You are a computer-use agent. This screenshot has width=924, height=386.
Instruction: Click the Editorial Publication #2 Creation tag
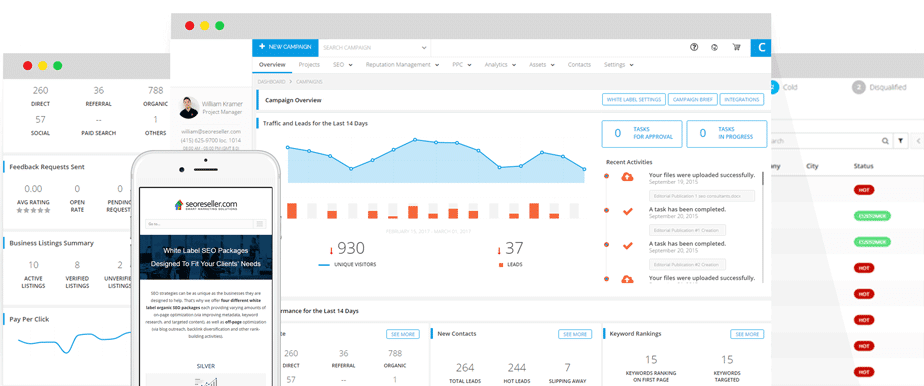(x=687, y=265)
